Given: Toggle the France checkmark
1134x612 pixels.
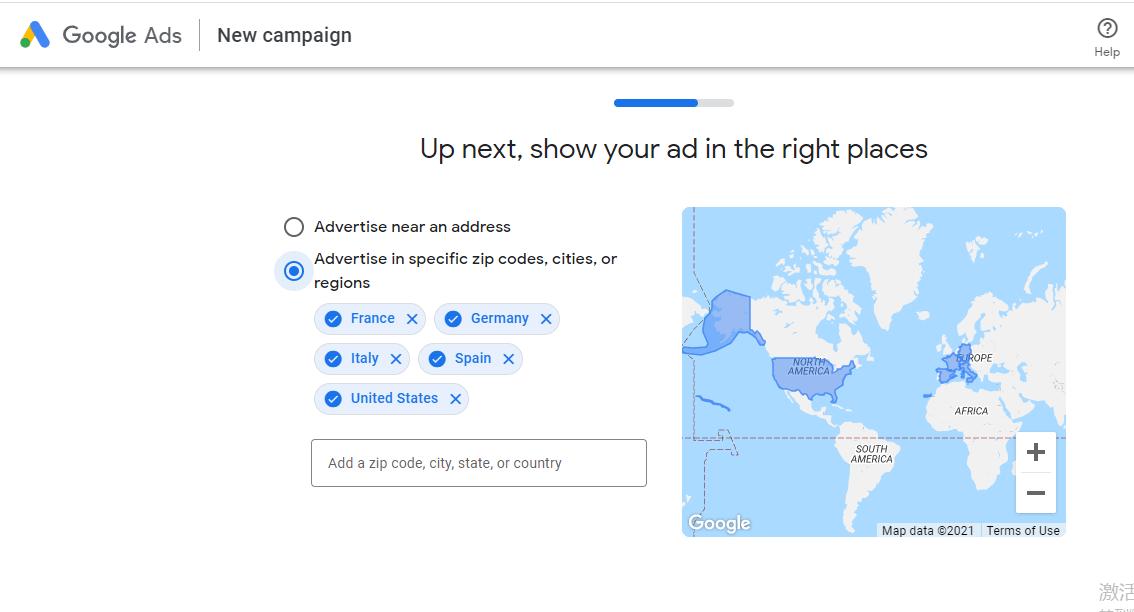Looking at the screenshot, I should (x=333, y=319).
